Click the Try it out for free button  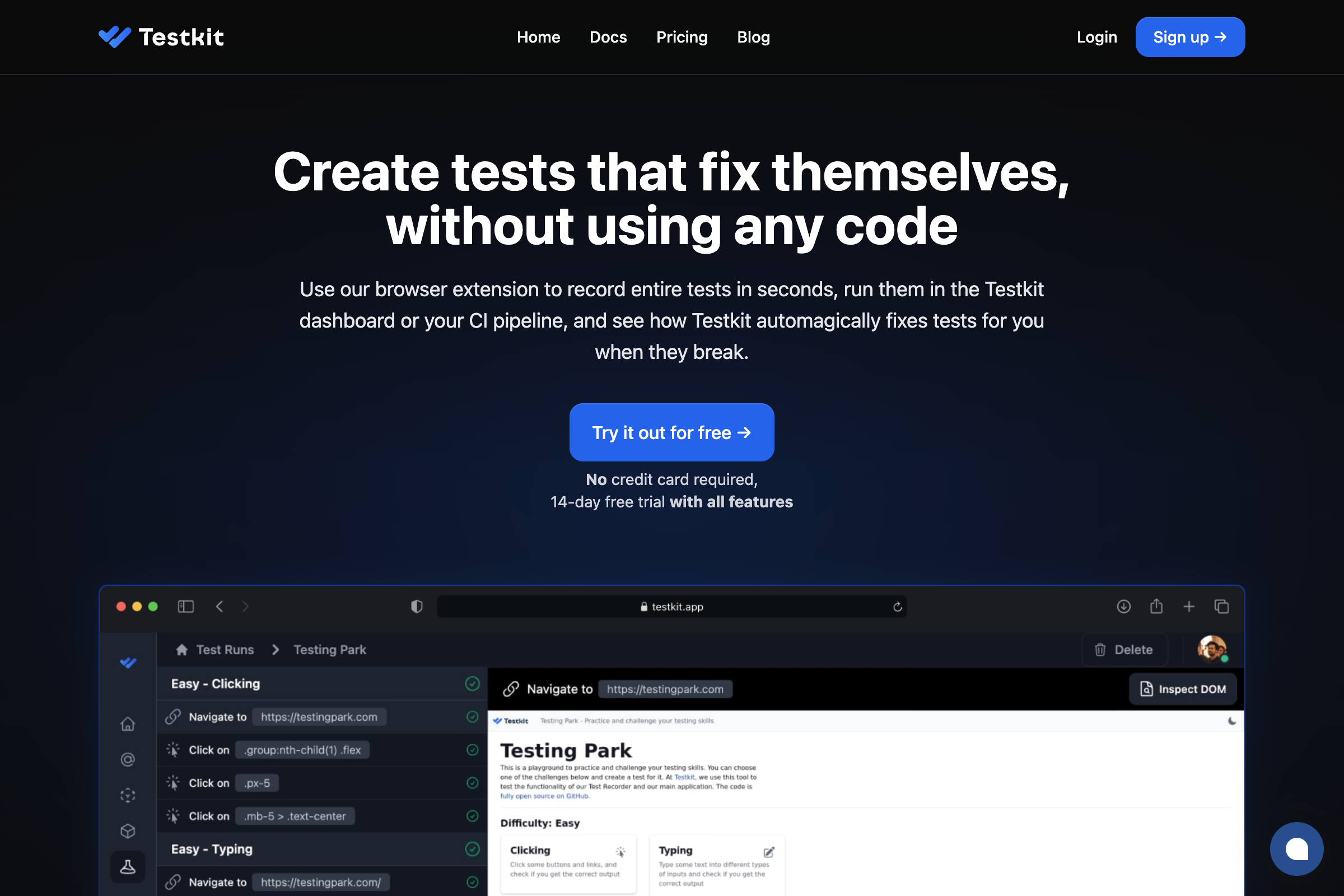pos(672,432)
